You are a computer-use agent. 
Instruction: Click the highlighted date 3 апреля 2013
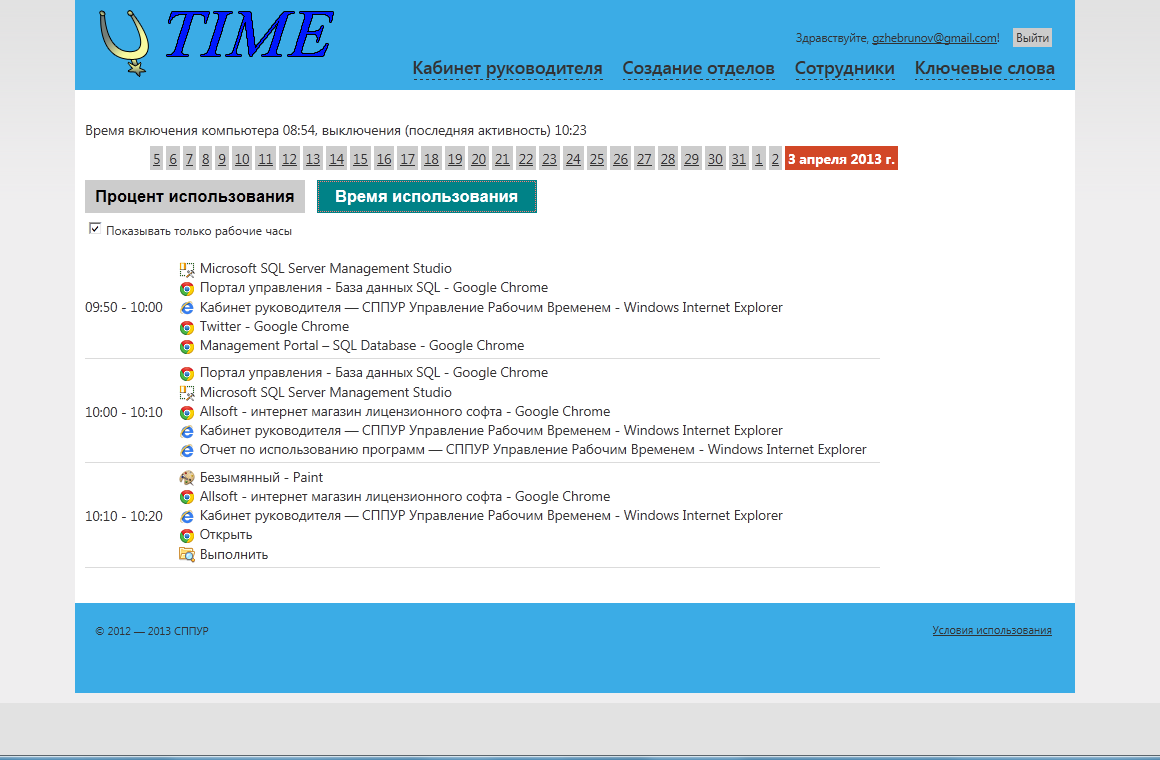coord(841,158)
